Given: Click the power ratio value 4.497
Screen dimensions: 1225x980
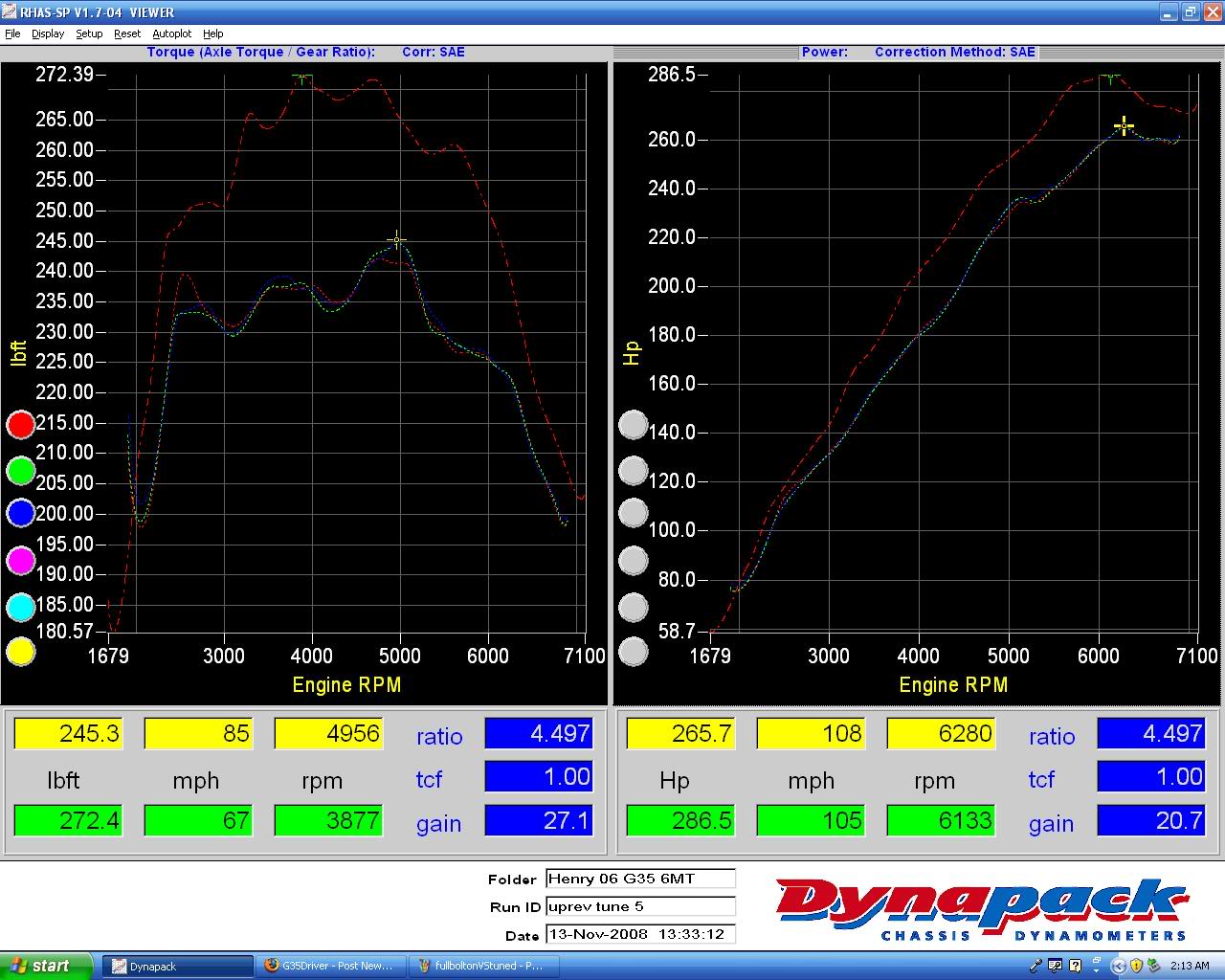Looking at the screenshot, I should 1151,734.
